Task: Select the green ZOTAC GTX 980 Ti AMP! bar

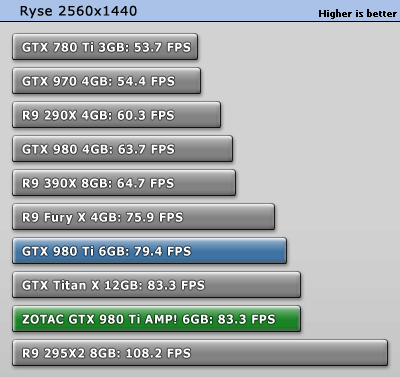Action: click(x=156, y=319)
